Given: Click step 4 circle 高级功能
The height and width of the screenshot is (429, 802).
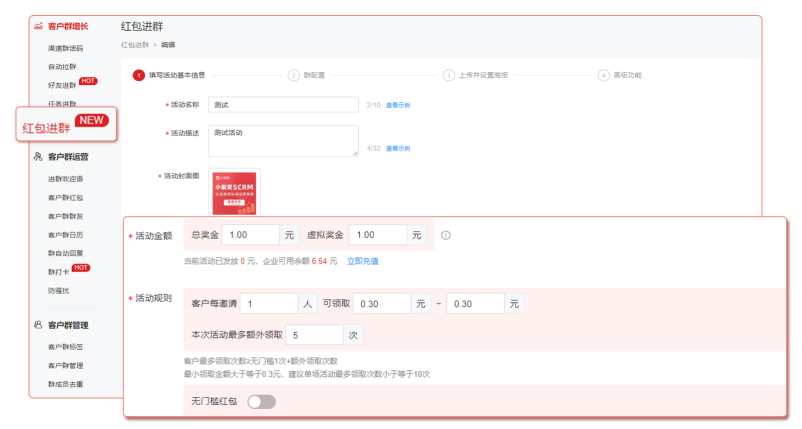Looking at the screenshot, I should [603, 75].
